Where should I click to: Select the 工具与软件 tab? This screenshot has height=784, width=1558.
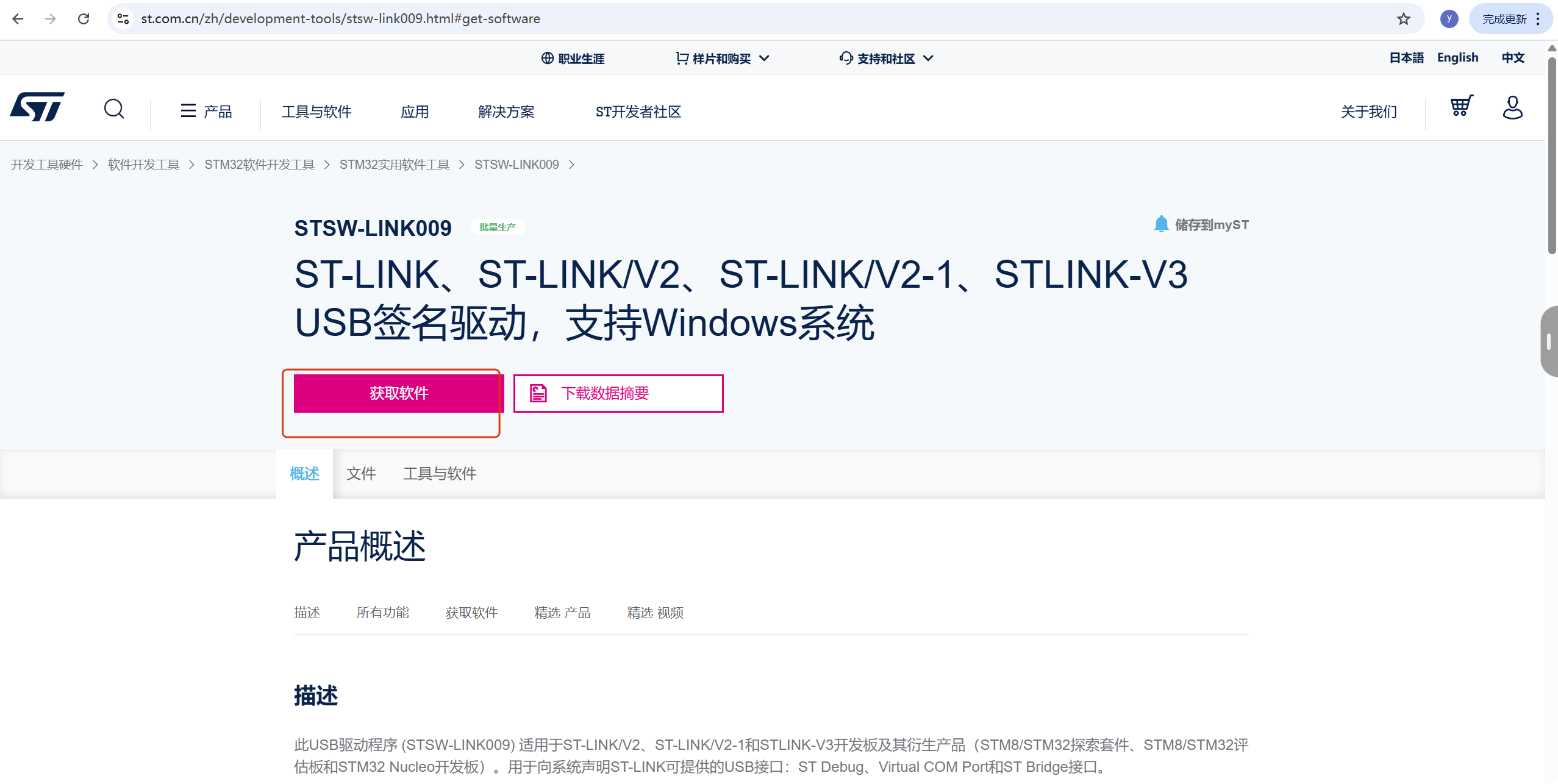point(440,474)
